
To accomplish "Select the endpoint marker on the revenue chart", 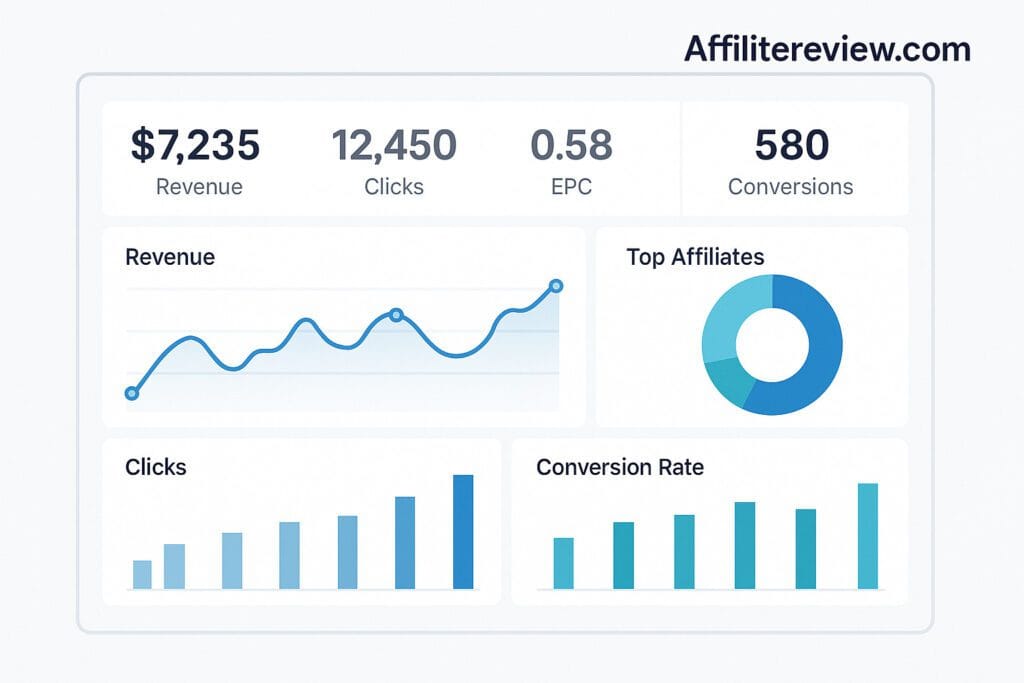I will pyautogui.click(x=556, y=286).
